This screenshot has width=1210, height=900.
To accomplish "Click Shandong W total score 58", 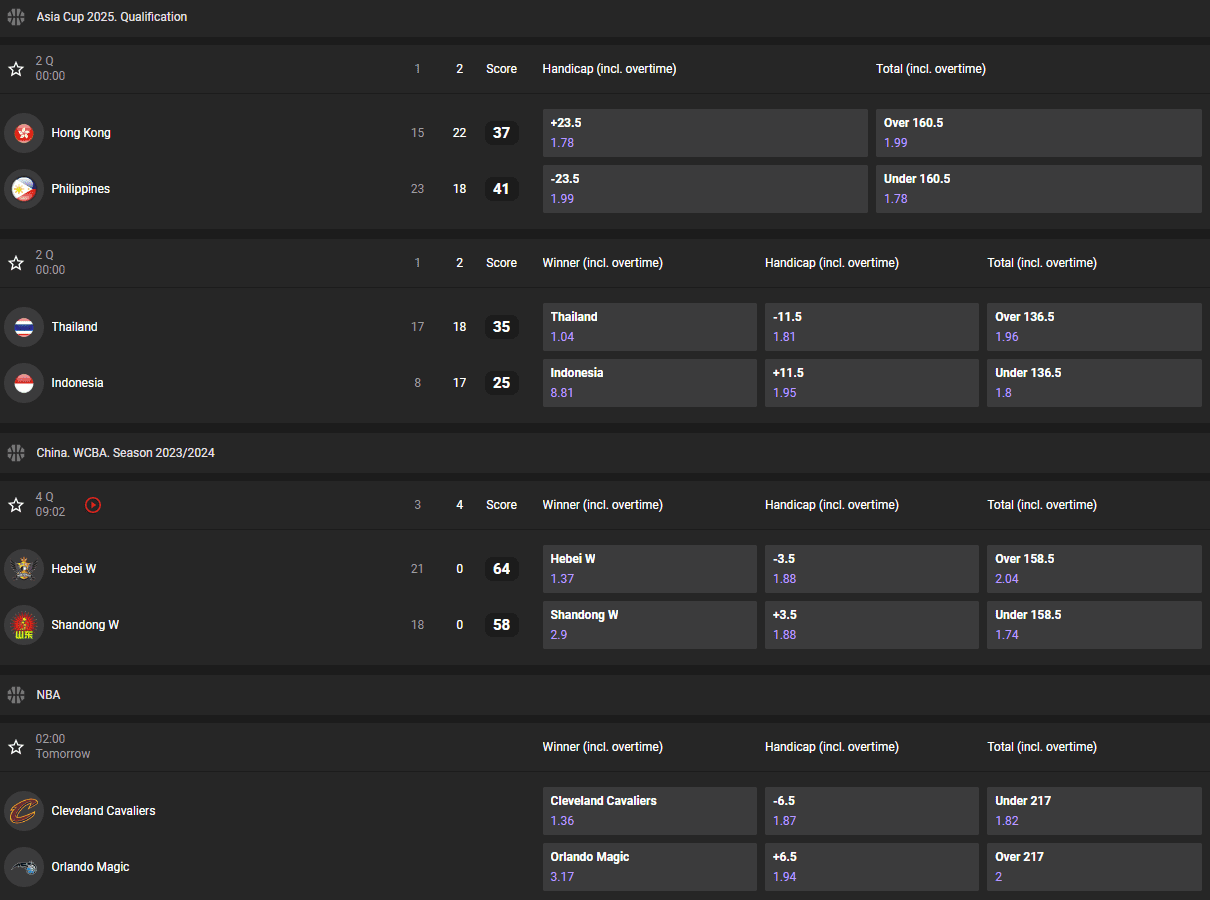I will click(x=501, y=625).
